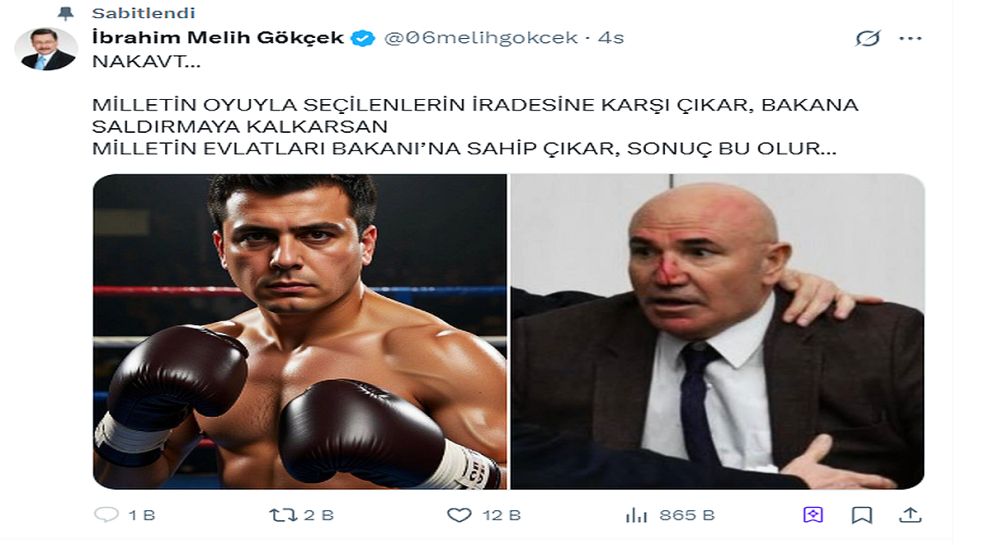990x545 pixels.
Task: Open the profile avatar picture
Action: pyautogui.click(x=46, y=49)
